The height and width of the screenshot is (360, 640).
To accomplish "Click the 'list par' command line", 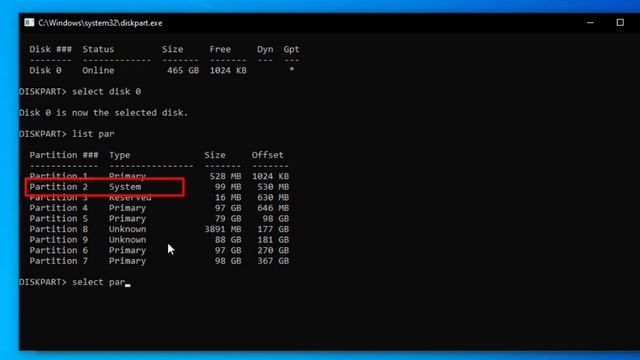I will pyautogui.click(x=67, y=134).
